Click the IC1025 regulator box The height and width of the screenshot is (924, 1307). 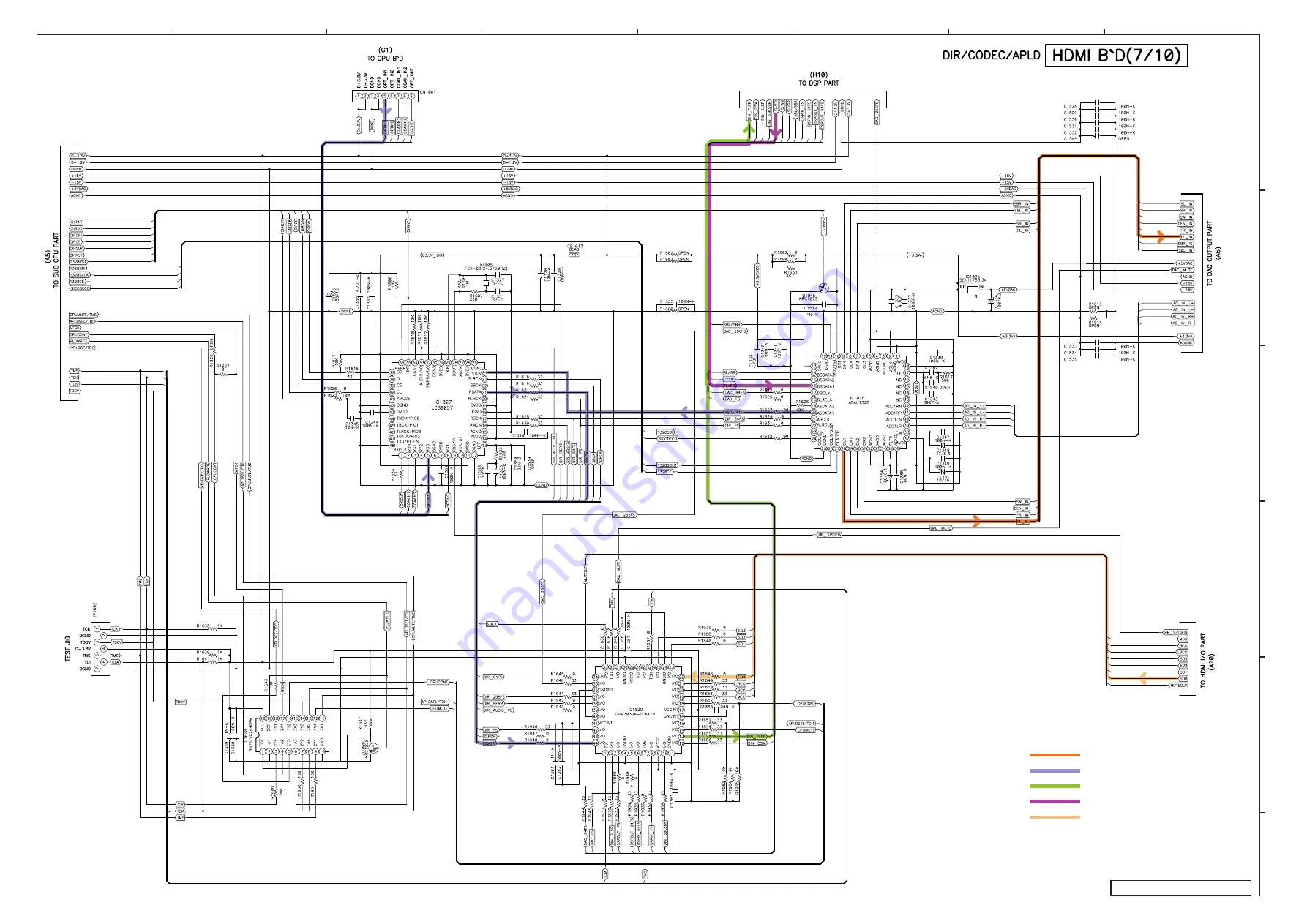click(x=973, y=288)
